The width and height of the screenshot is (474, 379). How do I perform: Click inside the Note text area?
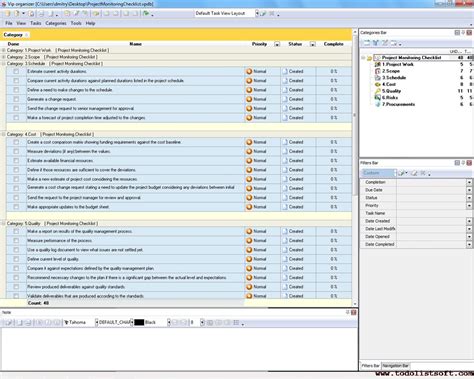pos(179,349)
